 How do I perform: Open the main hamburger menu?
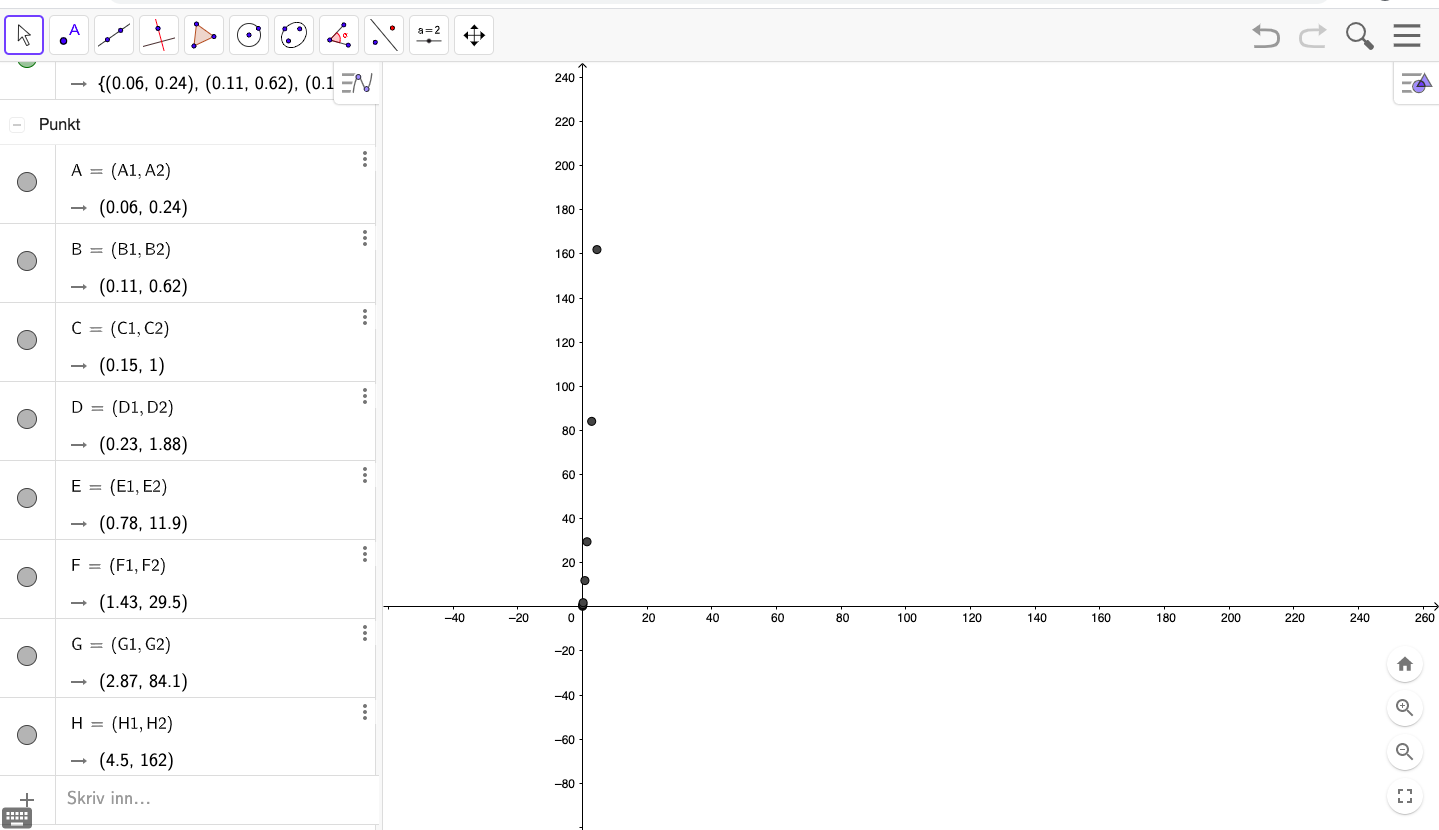click(x=1407, y=36)
